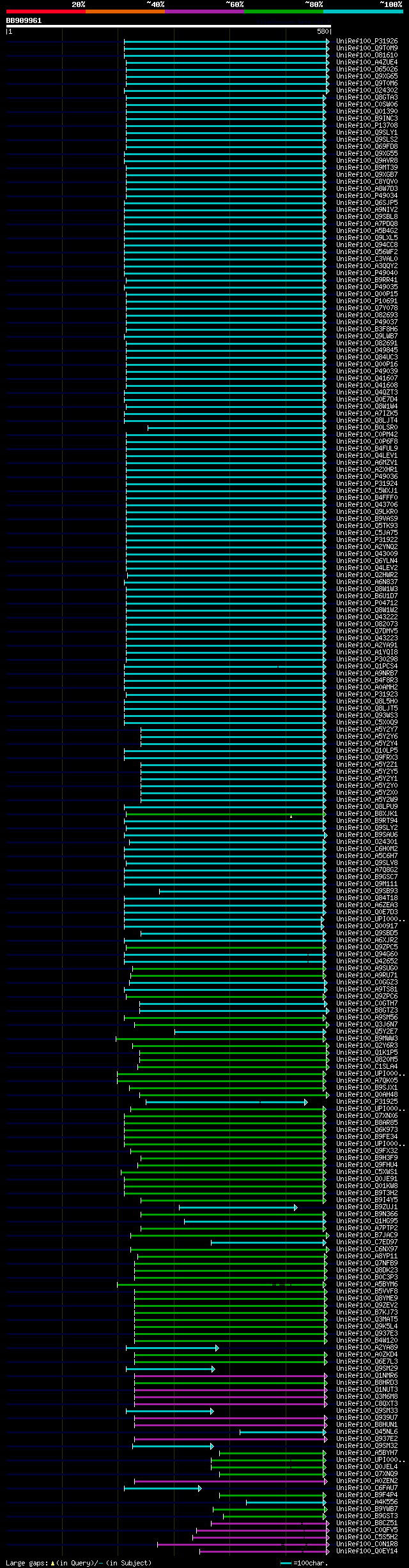Viewport: 409px width, 1568px height.
Task: Select UniRef100_B0LSR0 label
Action: (x=367, y=428)
